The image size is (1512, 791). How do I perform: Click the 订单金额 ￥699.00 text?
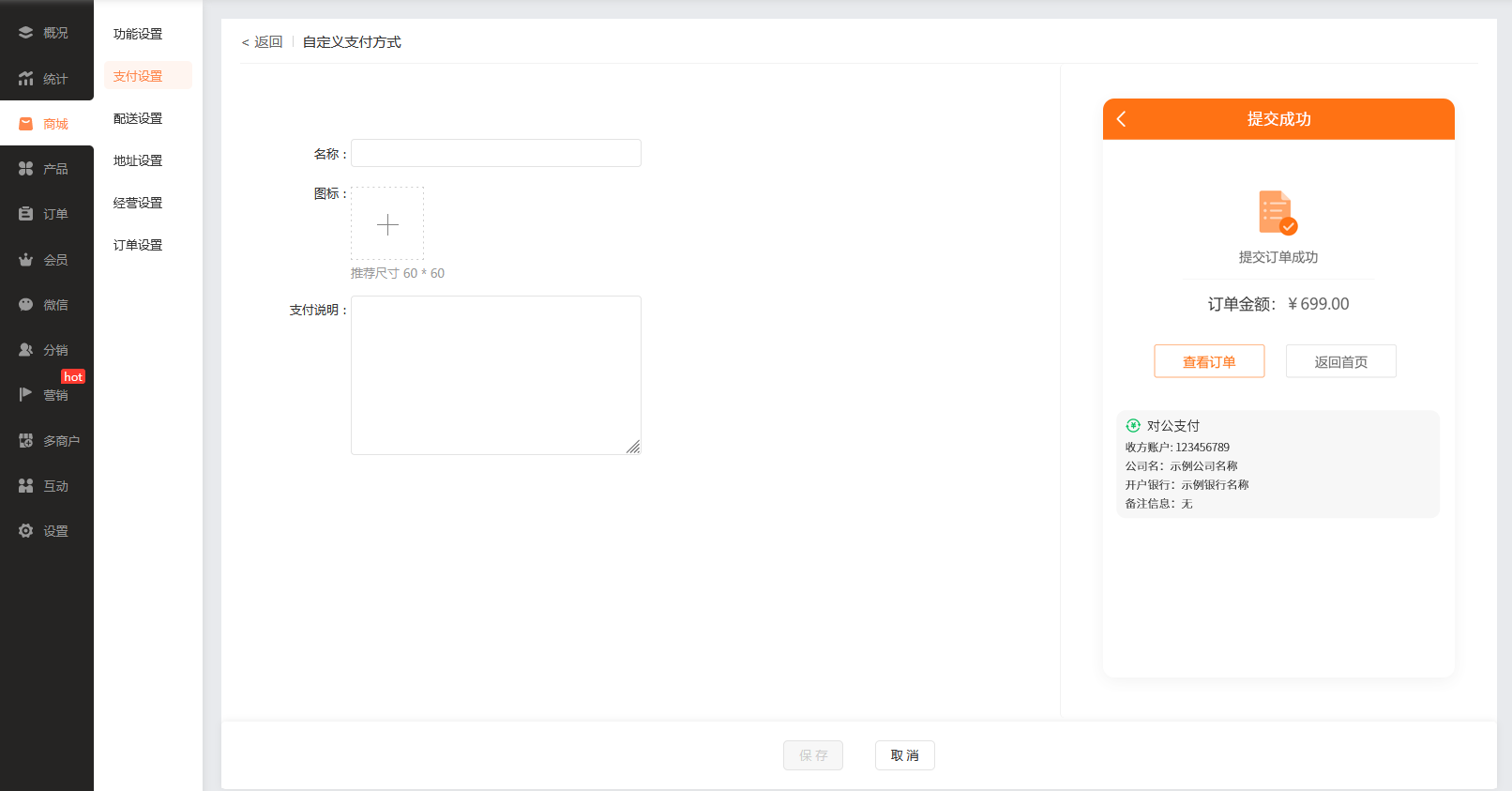coord(1278,304)
